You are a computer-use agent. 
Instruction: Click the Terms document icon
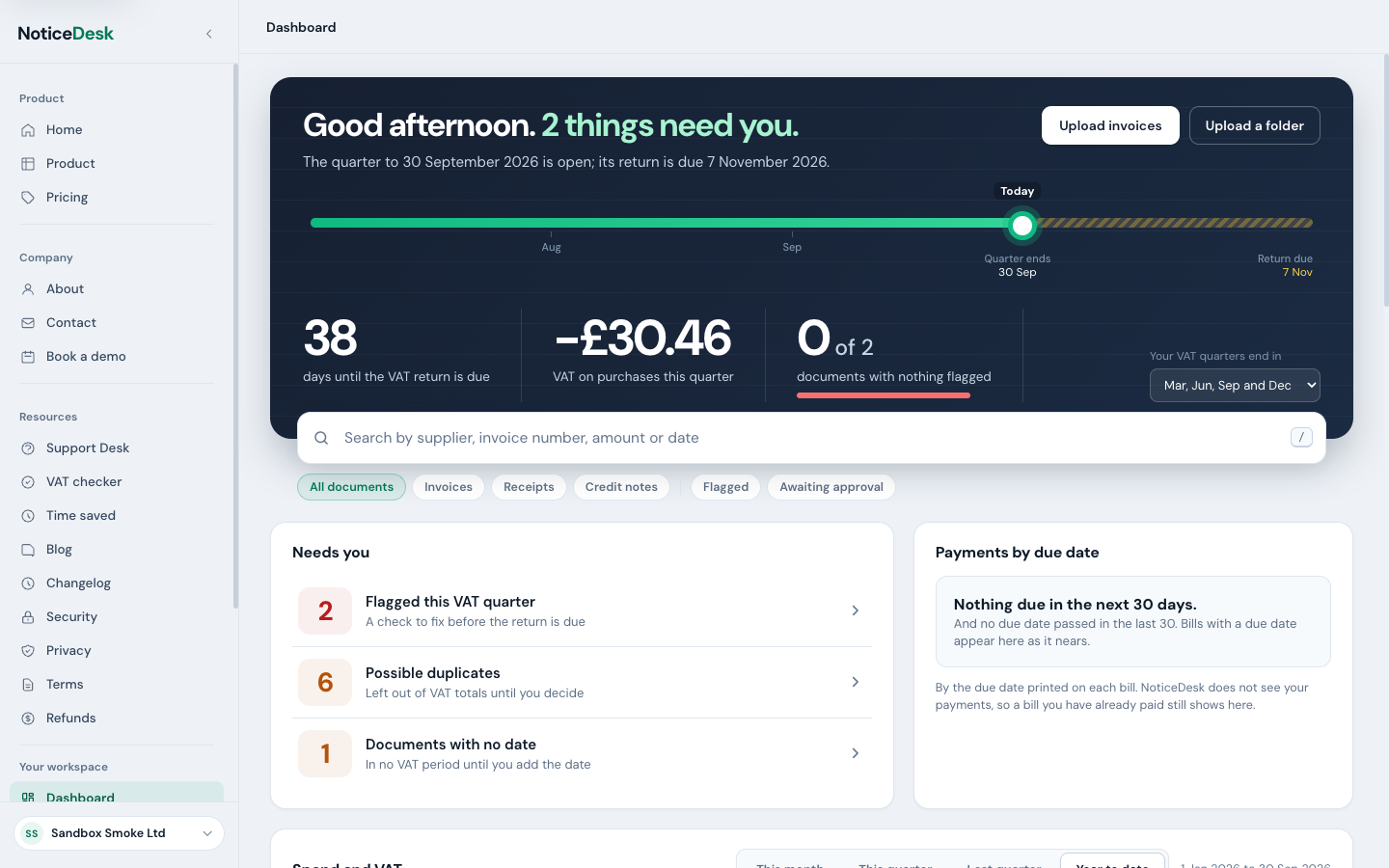[28, 685]
